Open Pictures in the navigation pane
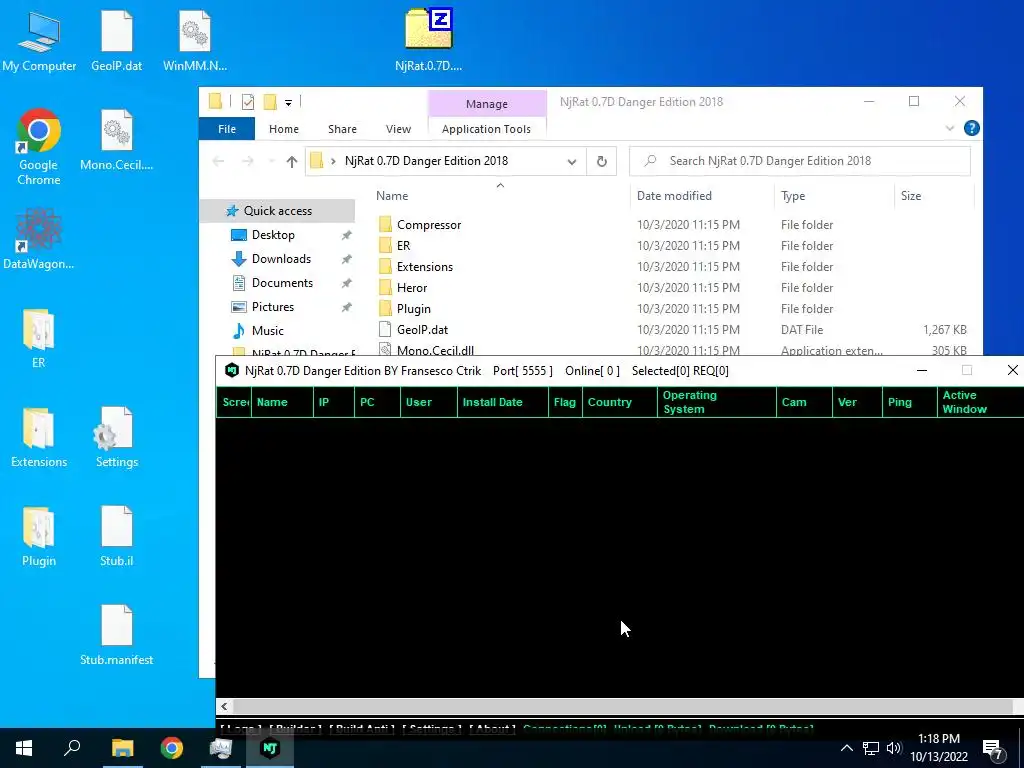 (273, 306)
